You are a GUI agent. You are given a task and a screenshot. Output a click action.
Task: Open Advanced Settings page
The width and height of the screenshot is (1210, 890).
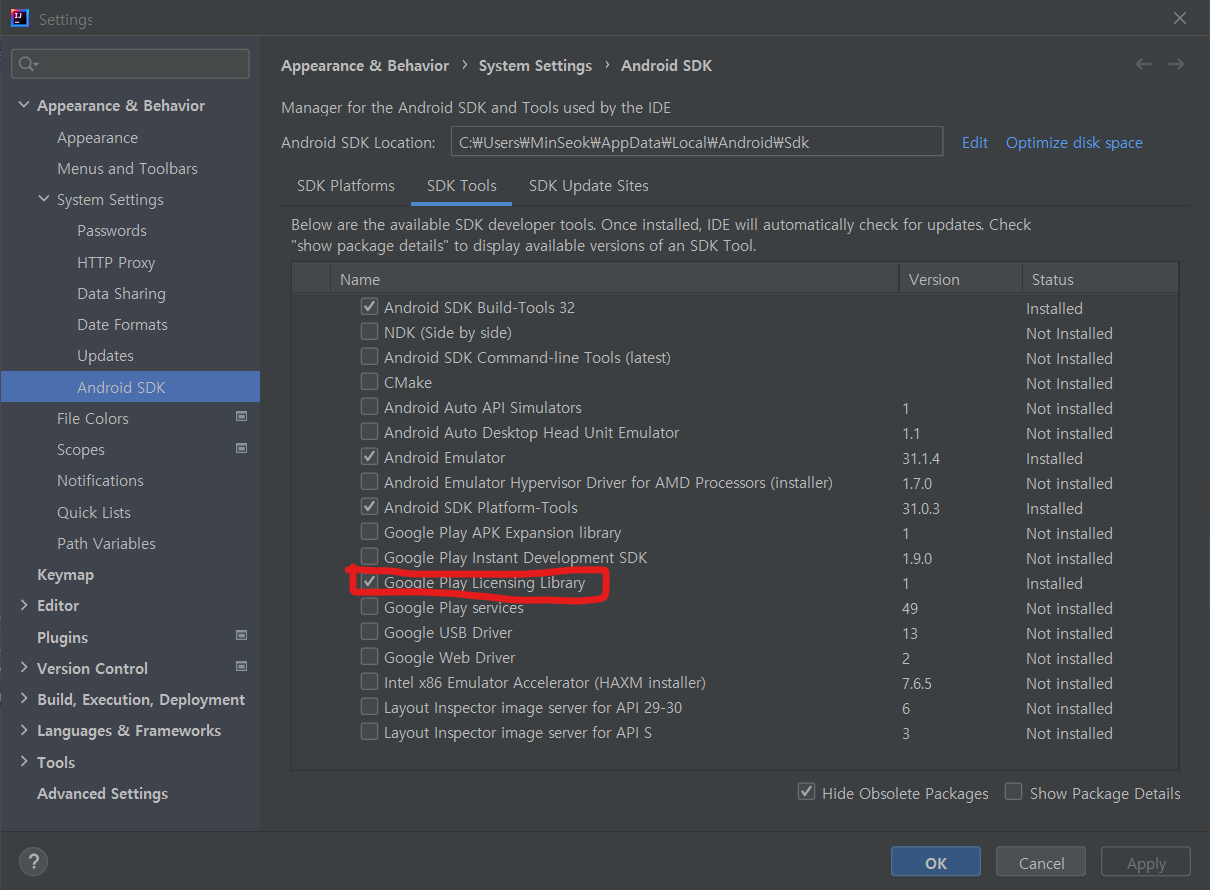pyautogui.click(x=102, y=793)
